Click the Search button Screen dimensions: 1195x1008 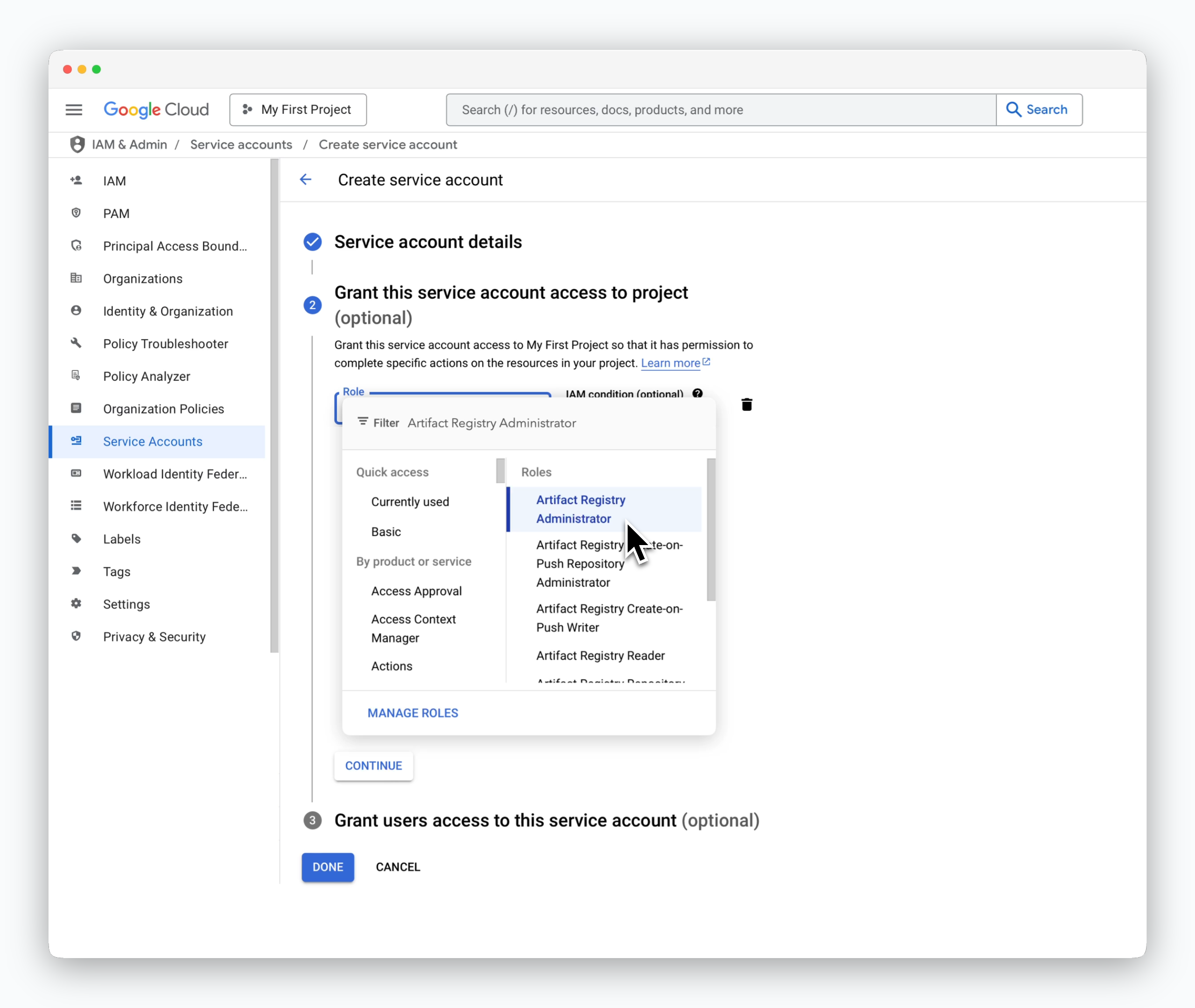[1039, 110]
